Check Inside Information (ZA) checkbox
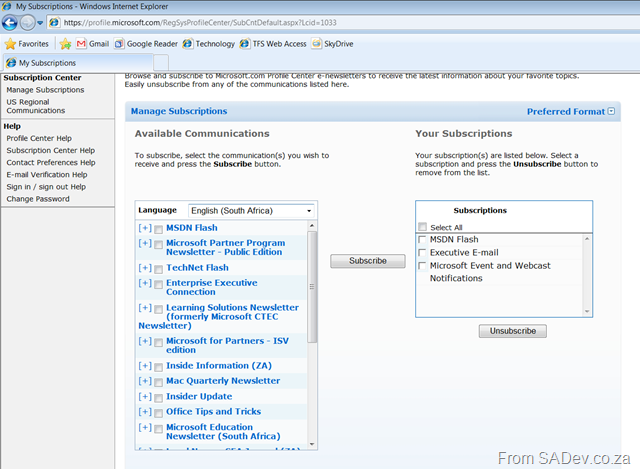Screen dimensions: 640x469 158,367
